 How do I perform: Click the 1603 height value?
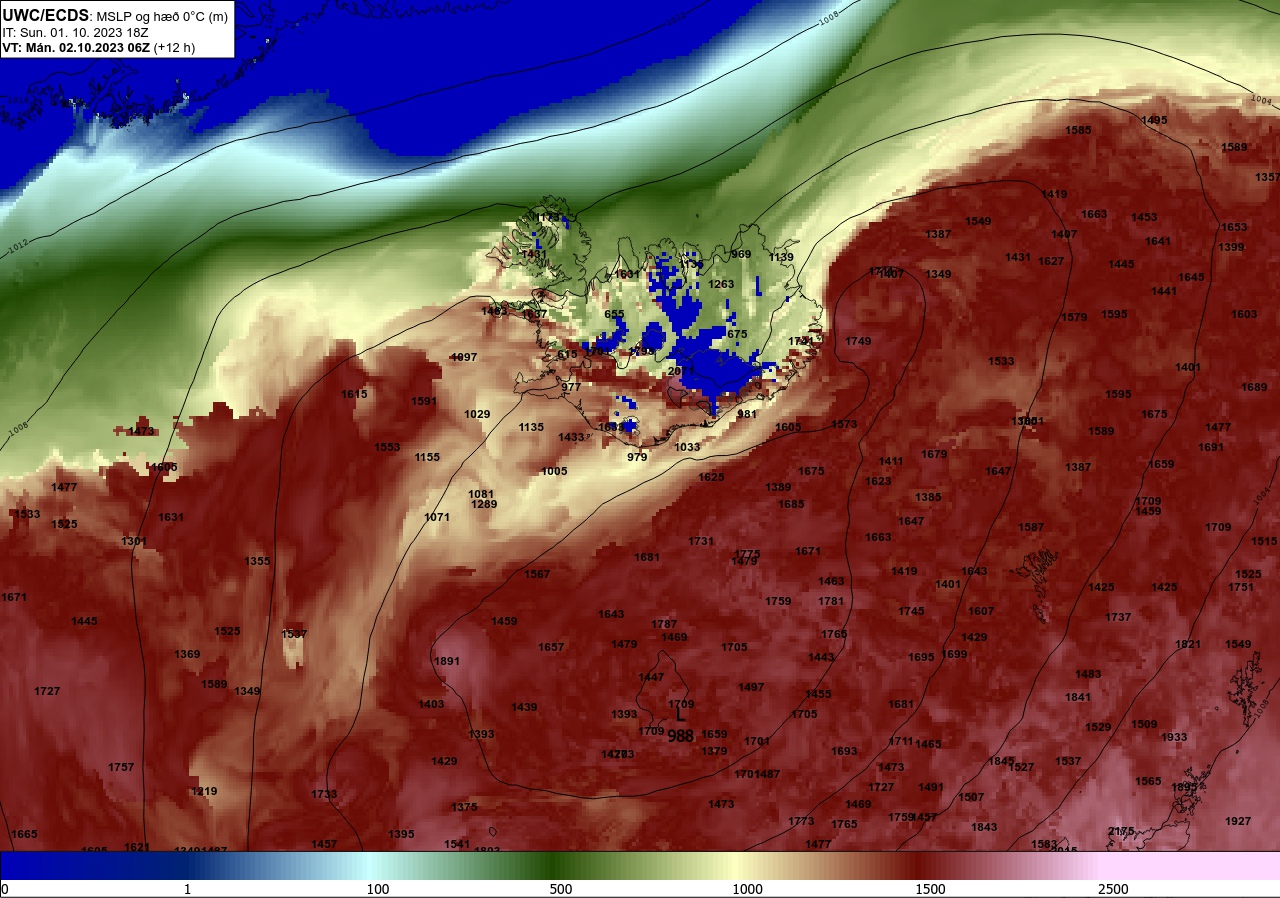click(x=1244, y=314)
